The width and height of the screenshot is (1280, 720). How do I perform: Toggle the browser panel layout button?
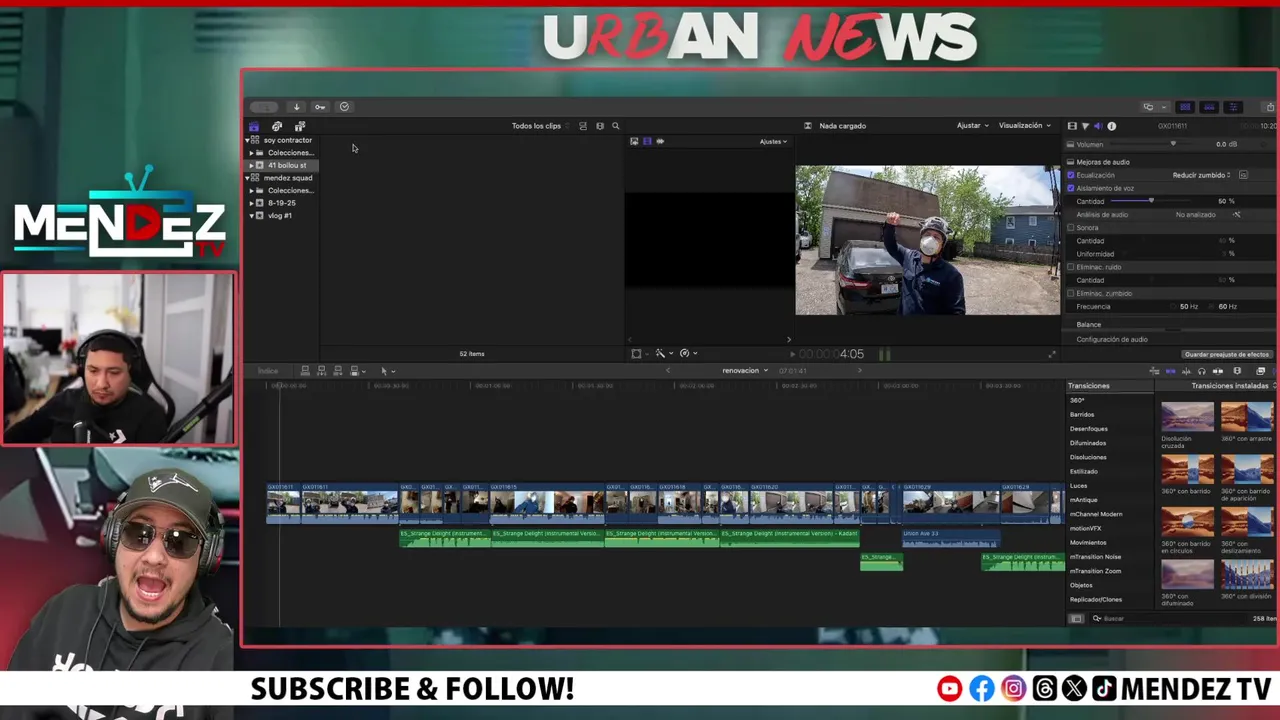(x=1185, y=107)
